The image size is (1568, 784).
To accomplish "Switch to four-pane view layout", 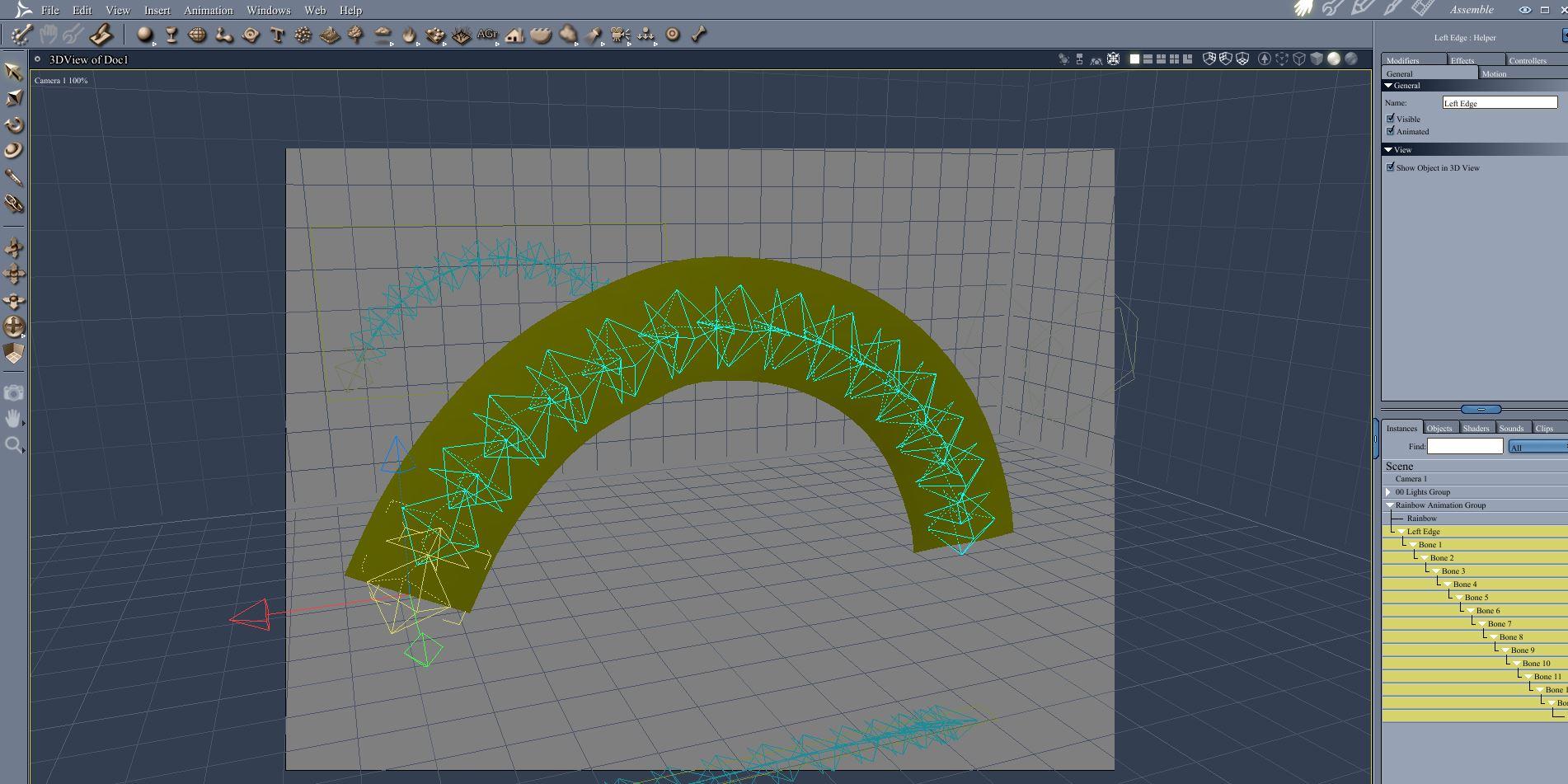I will pyautogui.click(x=1174, y=59).
